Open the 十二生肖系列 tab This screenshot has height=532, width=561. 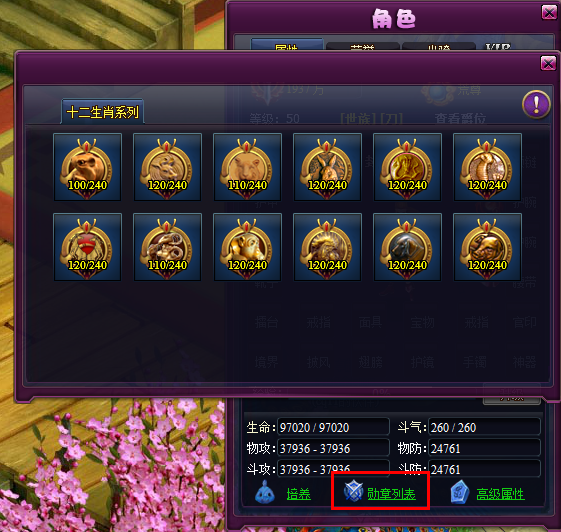[103, 112]
